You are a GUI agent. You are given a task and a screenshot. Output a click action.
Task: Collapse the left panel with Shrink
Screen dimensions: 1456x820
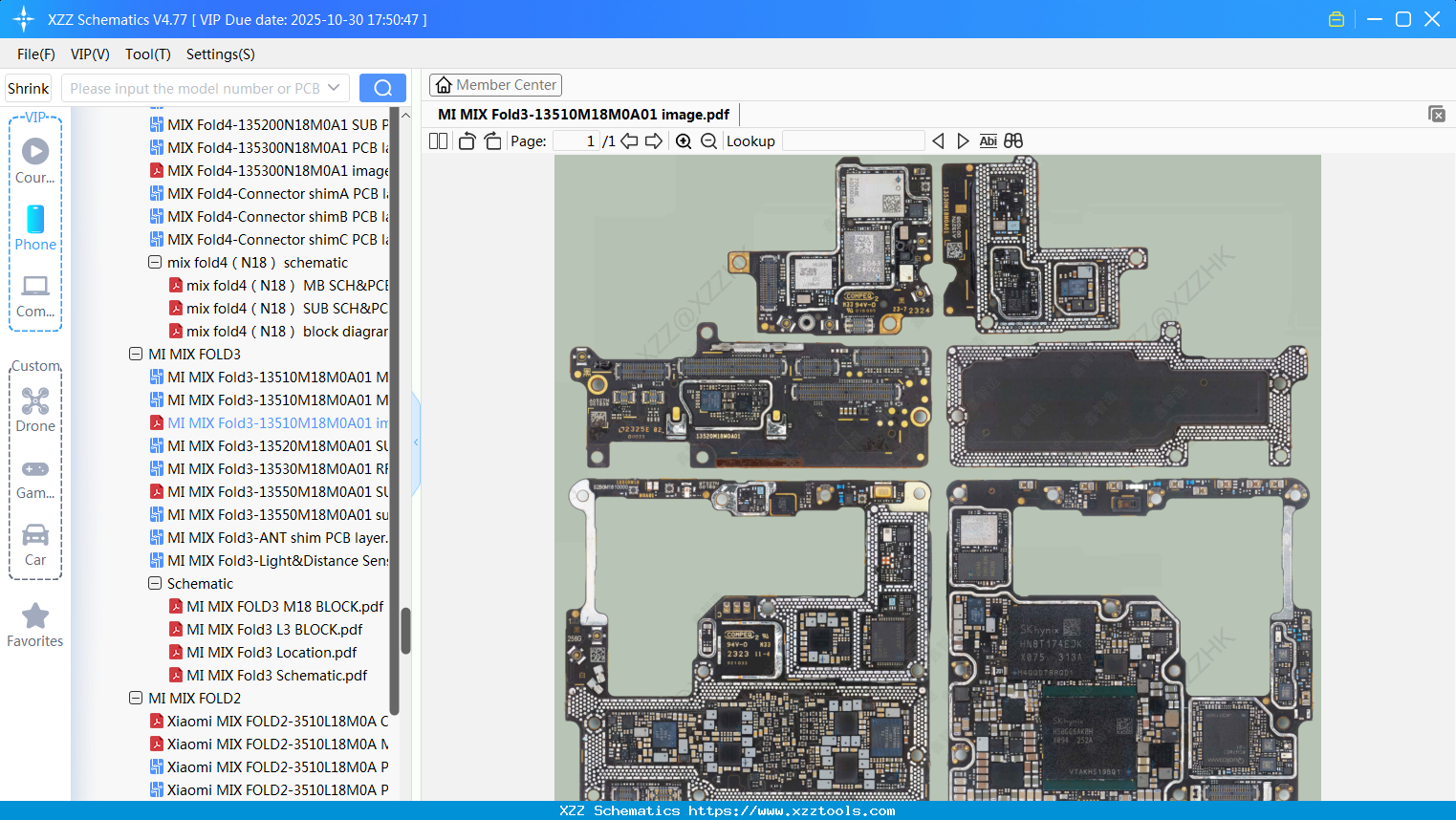click(x=28, y=89)
